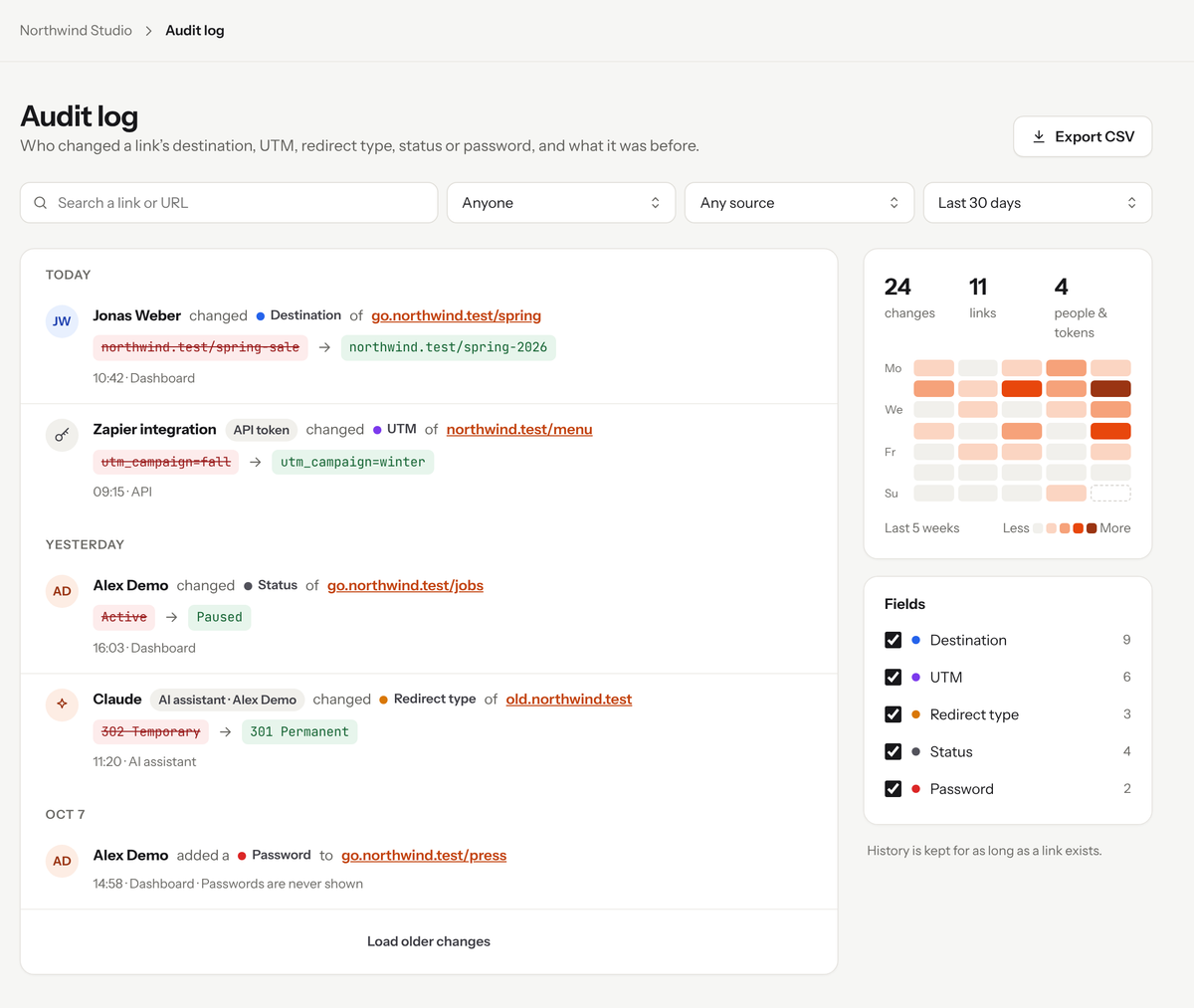Click the AD avatar on the Status change row

62,591
